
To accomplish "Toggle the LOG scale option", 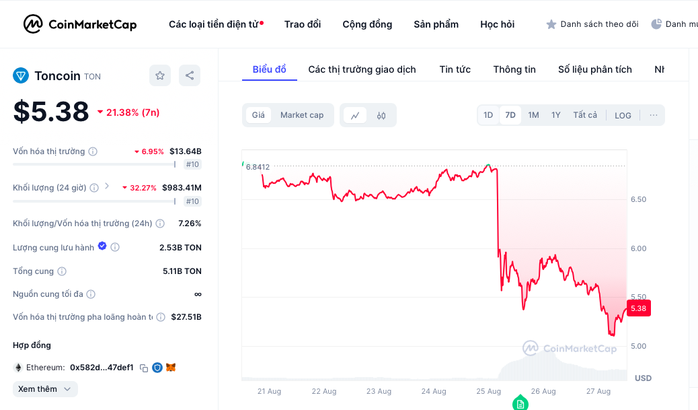I will [622, 115].
